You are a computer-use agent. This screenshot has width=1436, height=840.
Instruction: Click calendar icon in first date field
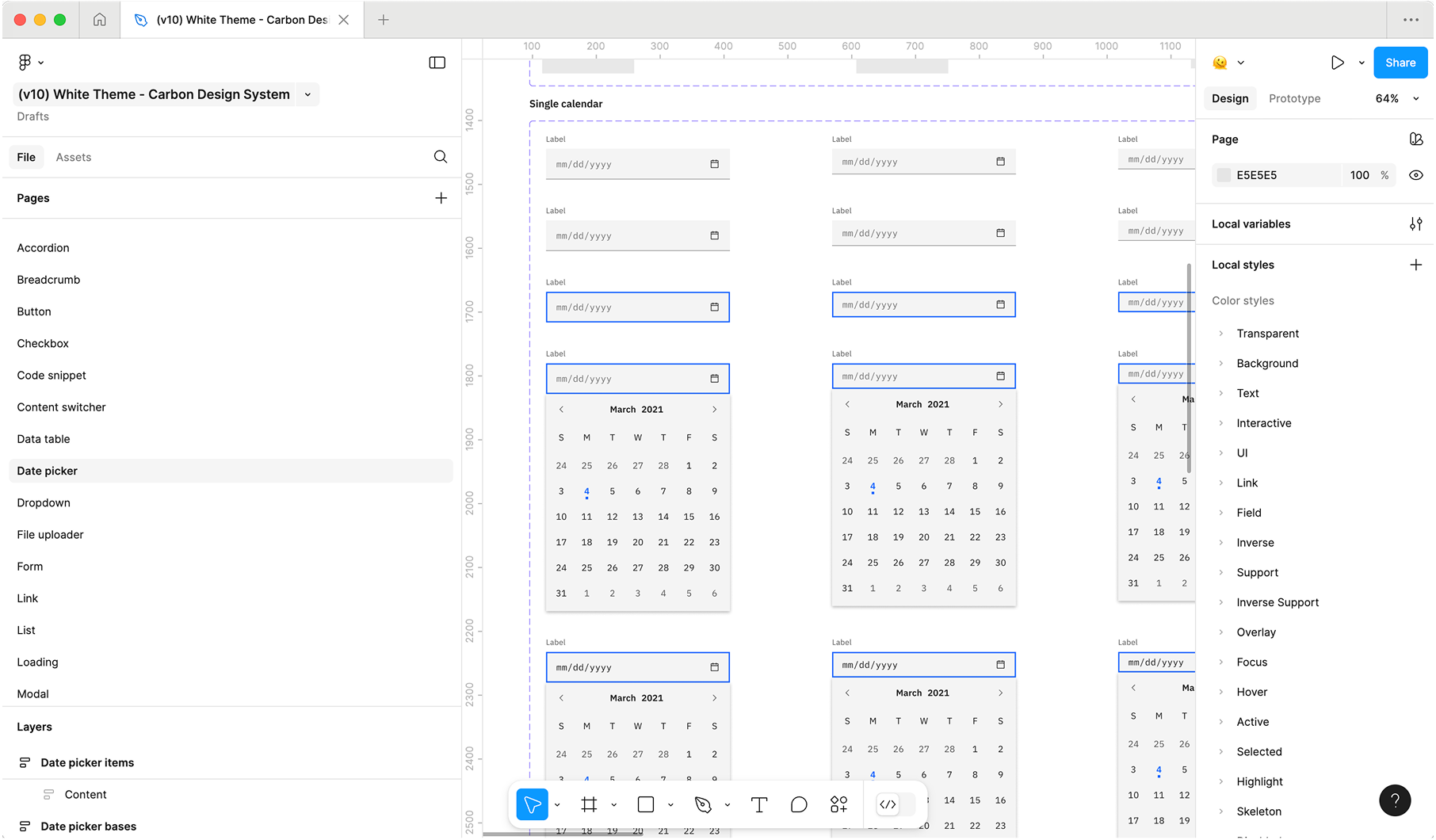pos(715,164)
